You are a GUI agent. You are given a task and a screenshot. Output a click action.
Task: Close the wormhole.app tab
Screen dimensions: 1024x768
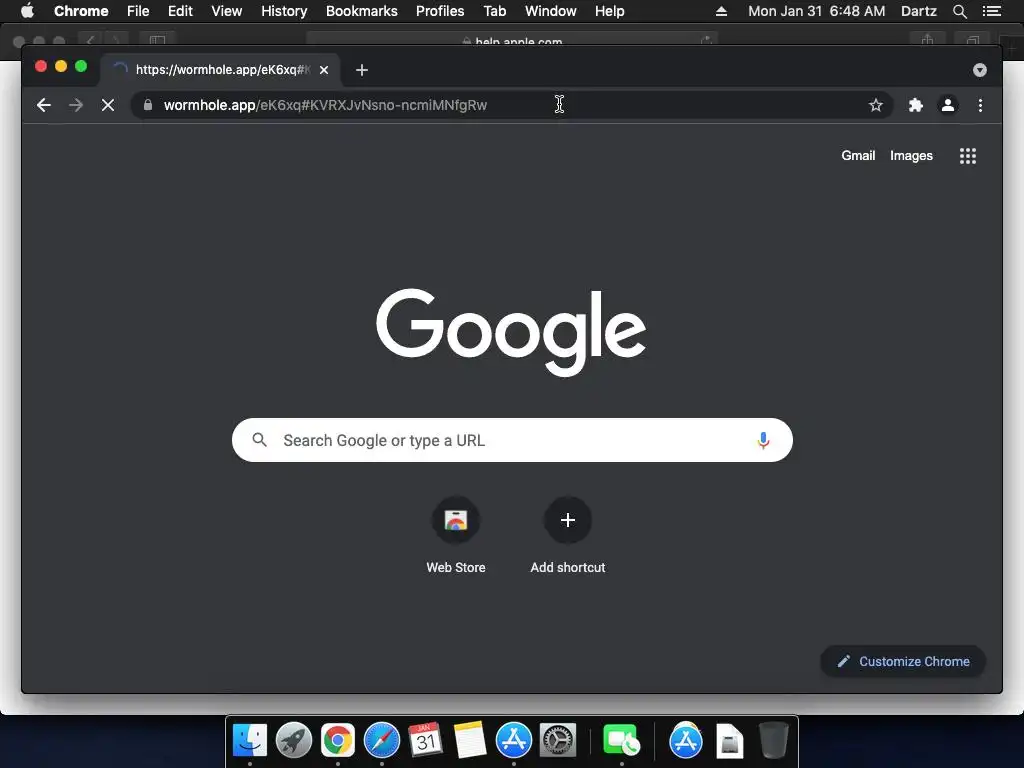click(x=324, y=70)
